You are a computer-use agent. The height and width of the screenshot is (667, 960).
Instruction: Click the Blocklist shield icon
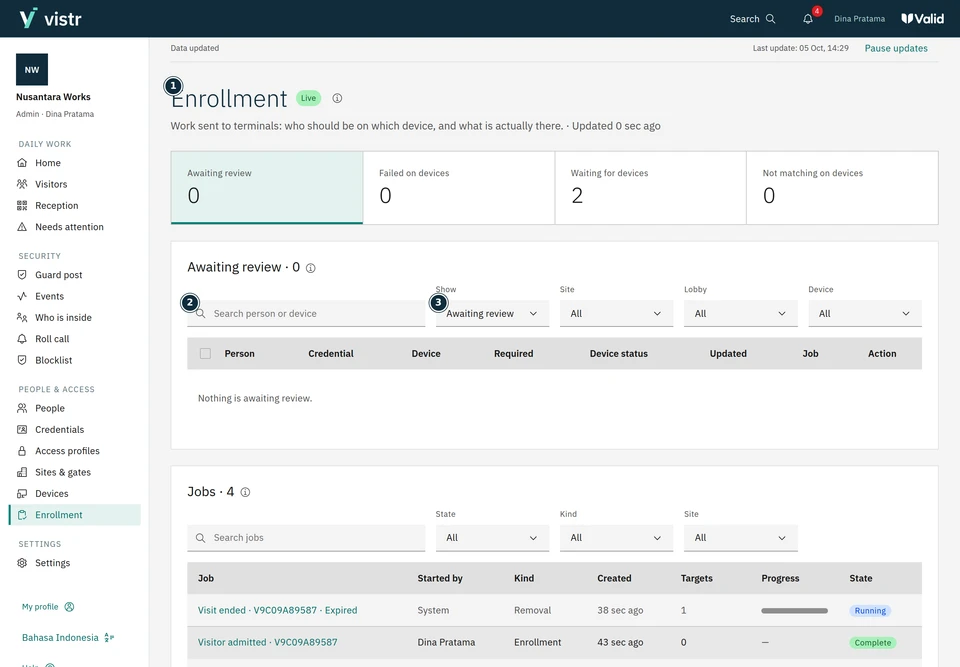pyautogui.click(x=22, y=360)
